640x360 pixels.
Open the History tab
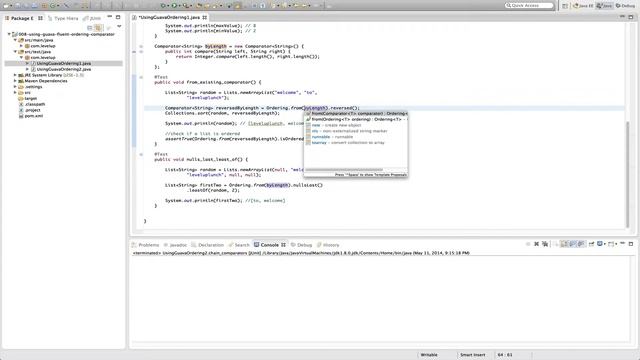[x=328, y=245]
